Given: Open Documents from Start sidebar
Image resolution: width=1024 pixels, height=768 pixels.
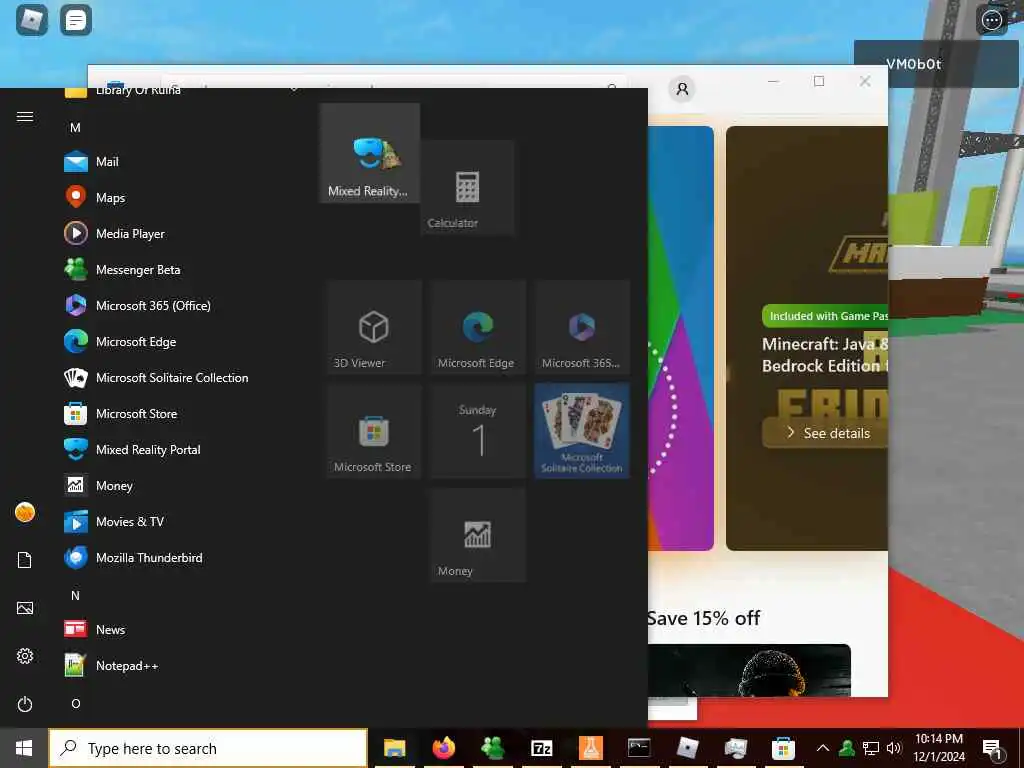Looking at the screenshot, I should (x=25, y=560).
